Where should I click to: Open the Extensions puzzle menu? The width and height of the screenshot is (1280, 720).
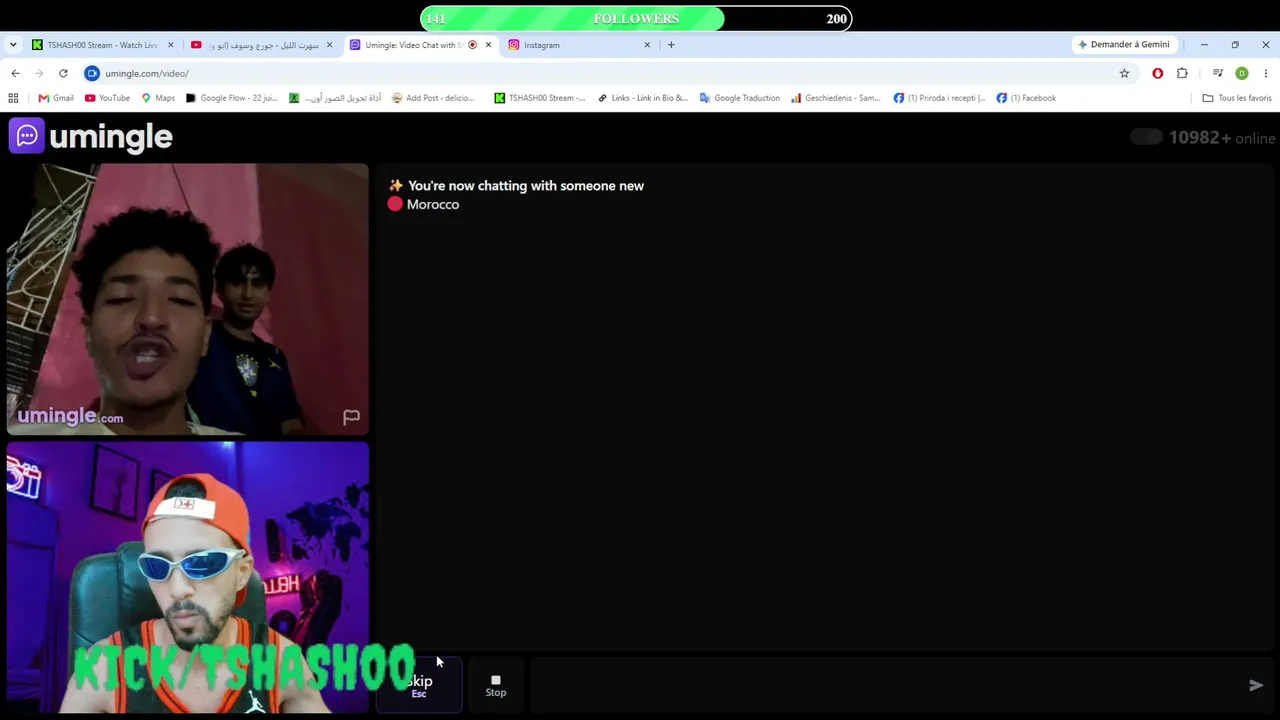tap(1182, 73)
